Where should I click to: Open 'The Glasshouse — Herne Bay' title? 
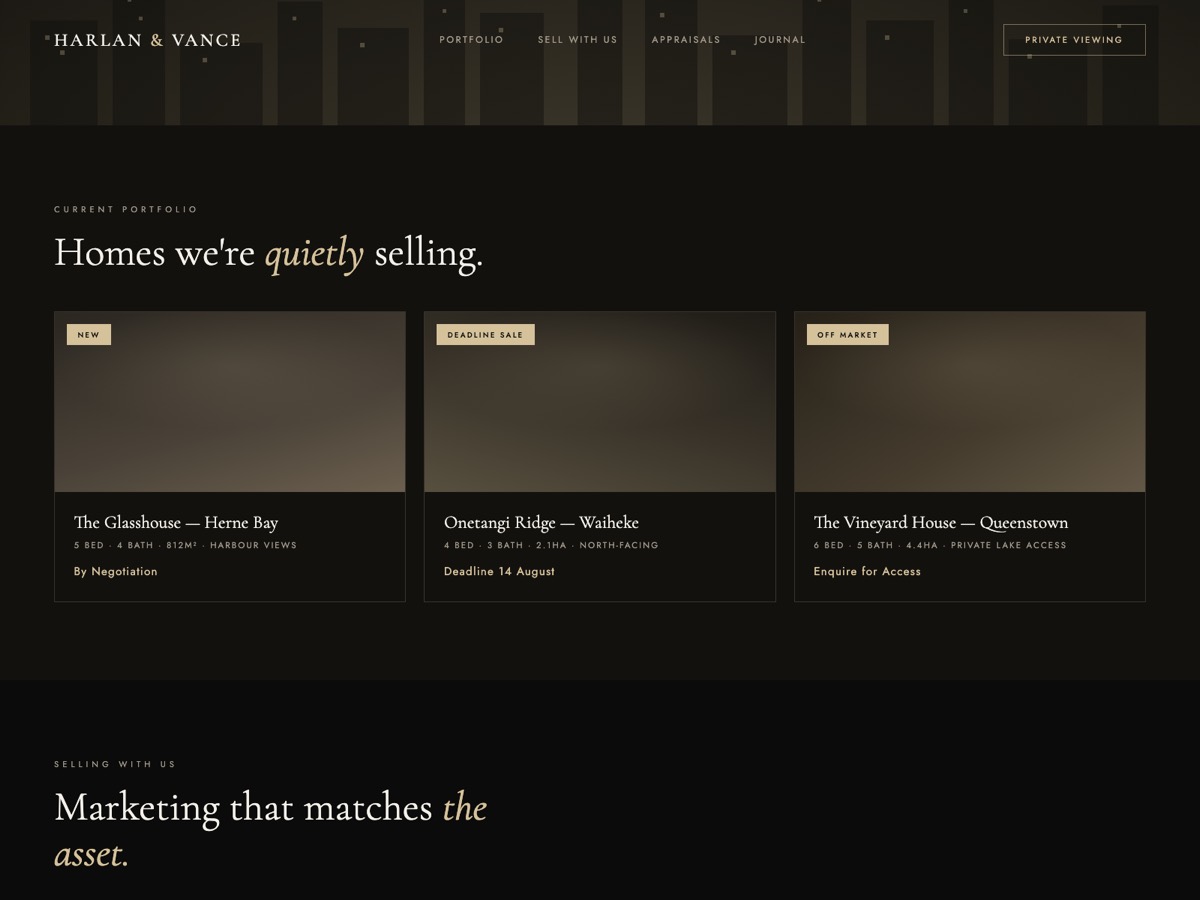[176, 522]
